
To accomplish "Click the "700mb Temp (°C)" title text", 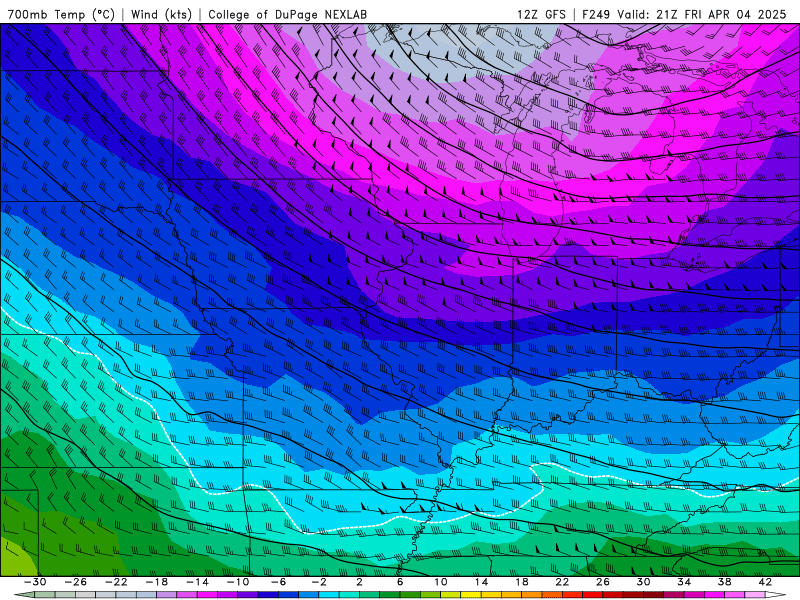I will pyautogui.click(x=61, y=14).
